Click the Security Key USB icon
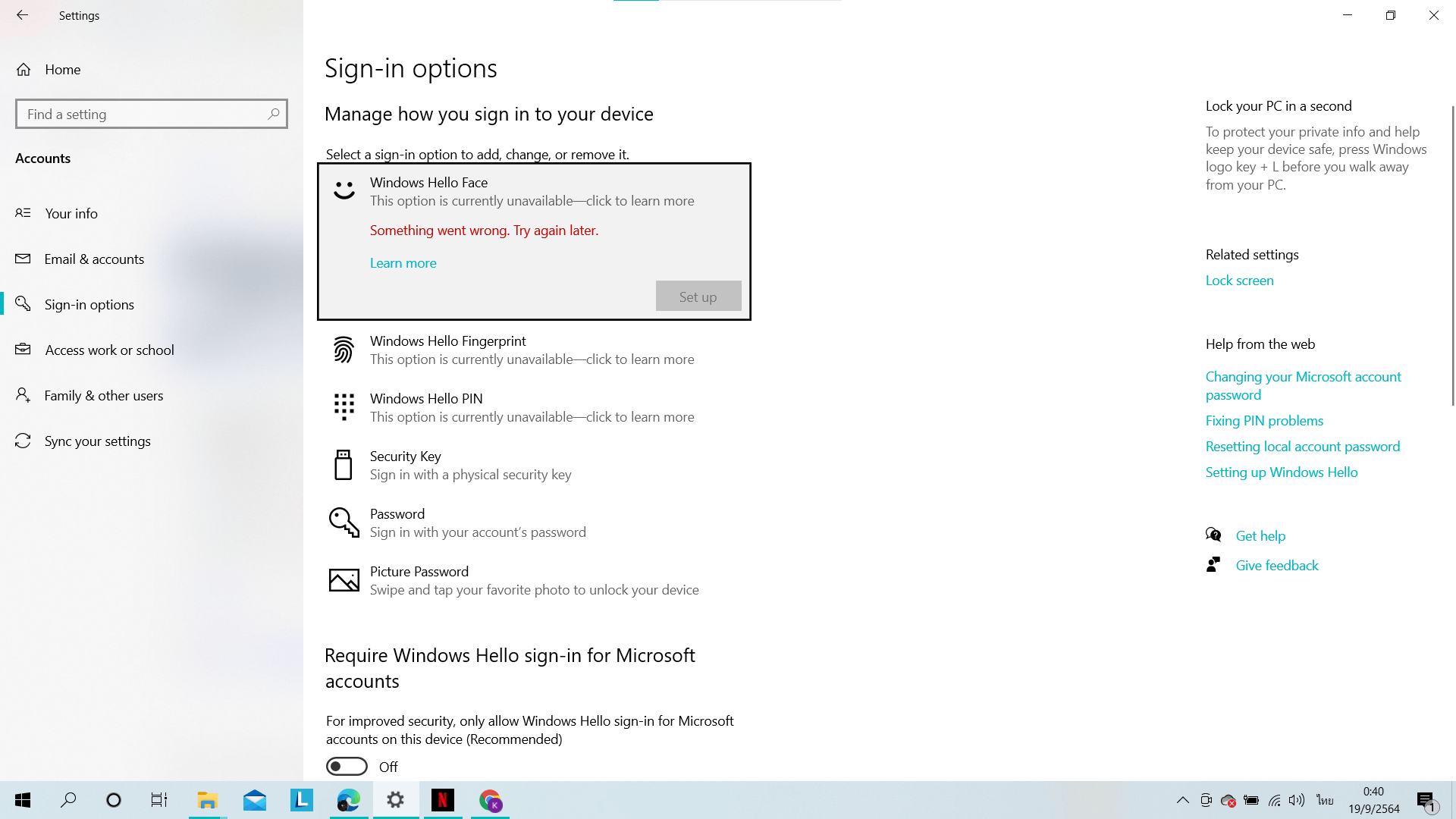 [x=344, y=465]
